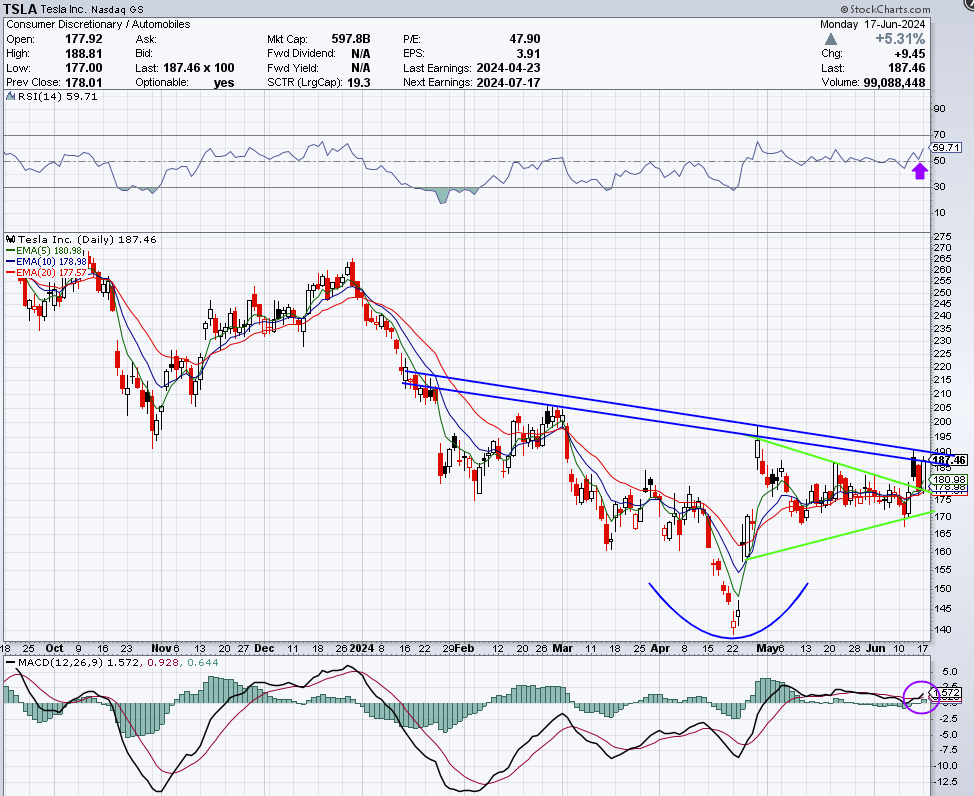The height and width of the screenshot is (796, 974).
Task: Select the 'Tesla Inc.' company name in header
Action: (x=63, y=9)
